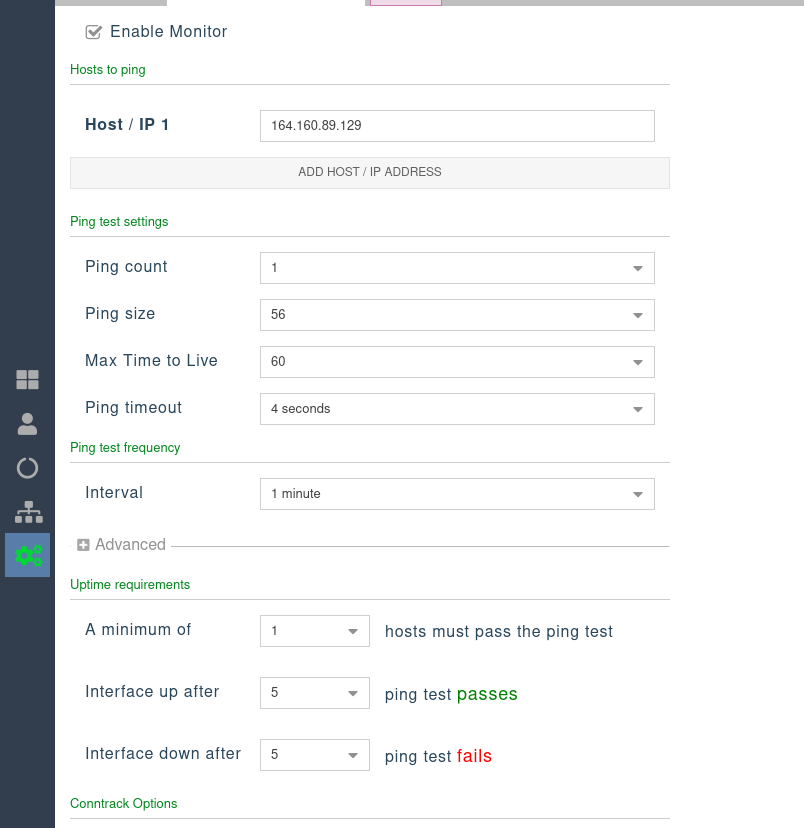
Task: Toggle the Enable Monitor checkbox
Action: point(94,32)
